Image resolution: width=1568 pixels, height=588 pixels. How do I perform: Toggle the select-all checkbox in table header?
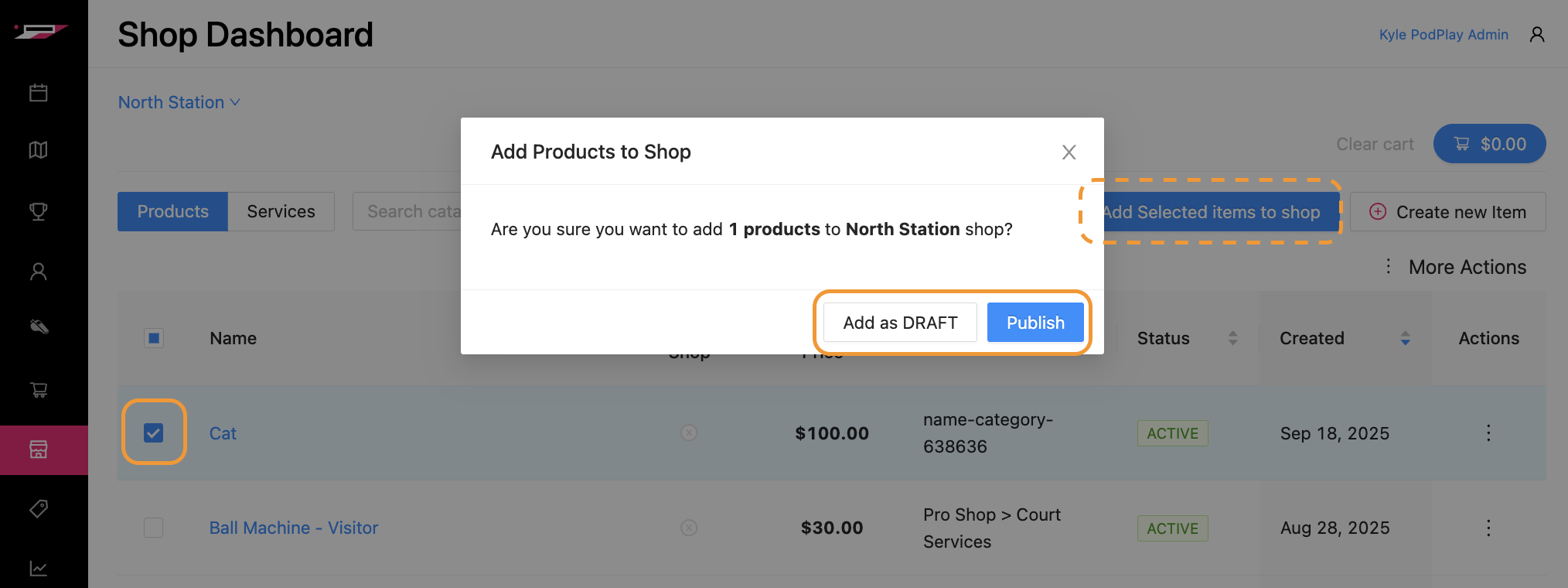tap(154, 338)
